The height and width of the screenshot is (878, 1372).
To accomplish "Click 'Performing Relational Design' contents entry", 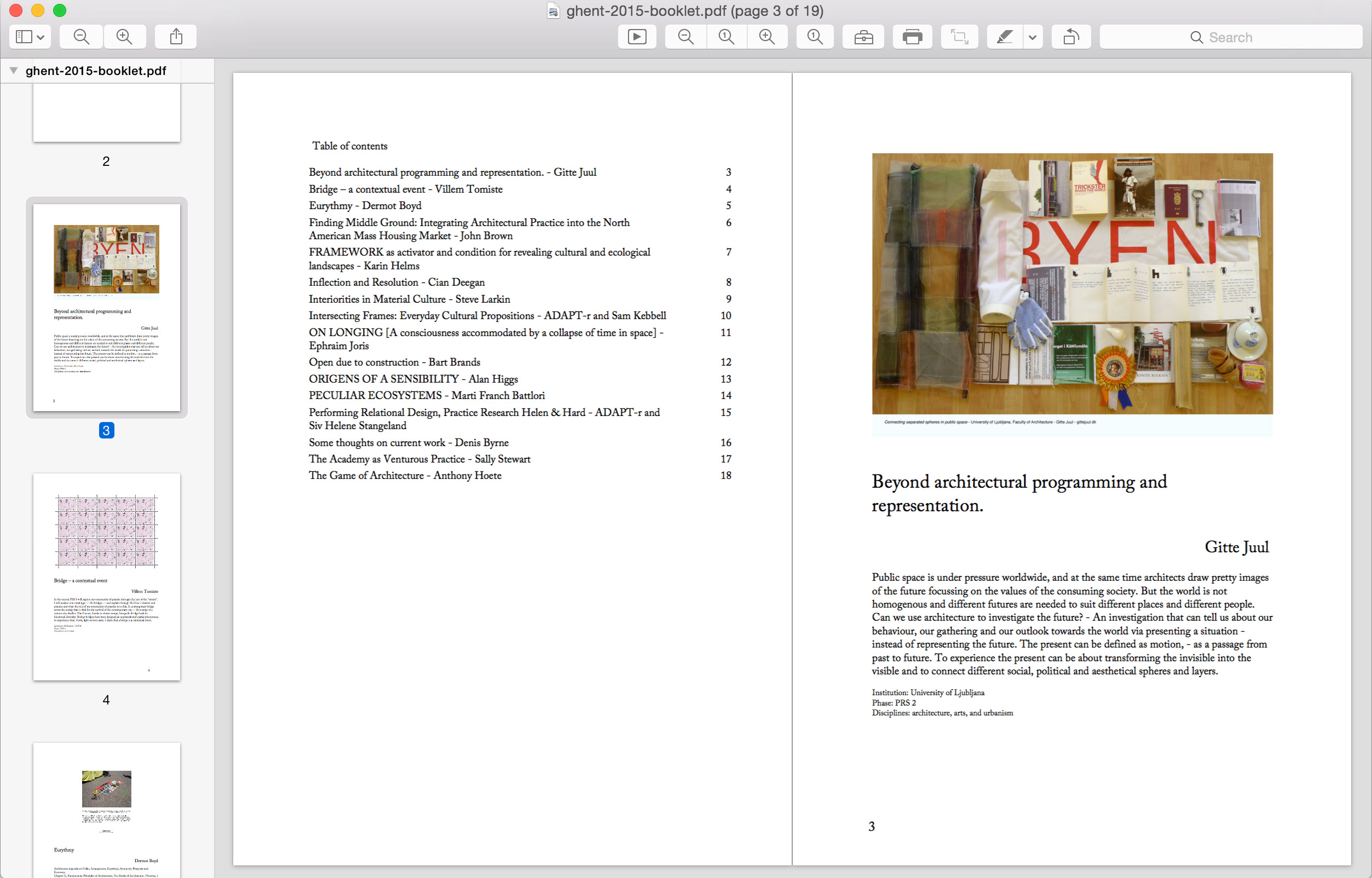I will [x=484, y=419].
